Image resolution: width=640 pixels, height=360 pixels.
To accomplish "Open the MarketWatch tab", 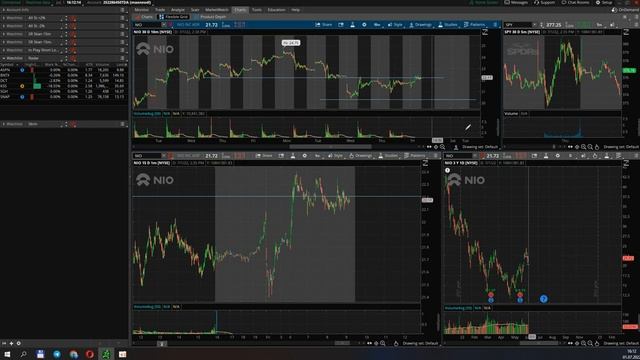I will 217,9.
